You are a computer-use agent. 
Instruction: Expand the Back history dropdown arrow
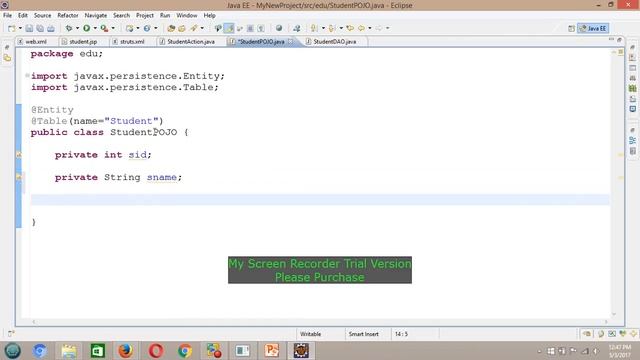point(370,28)
